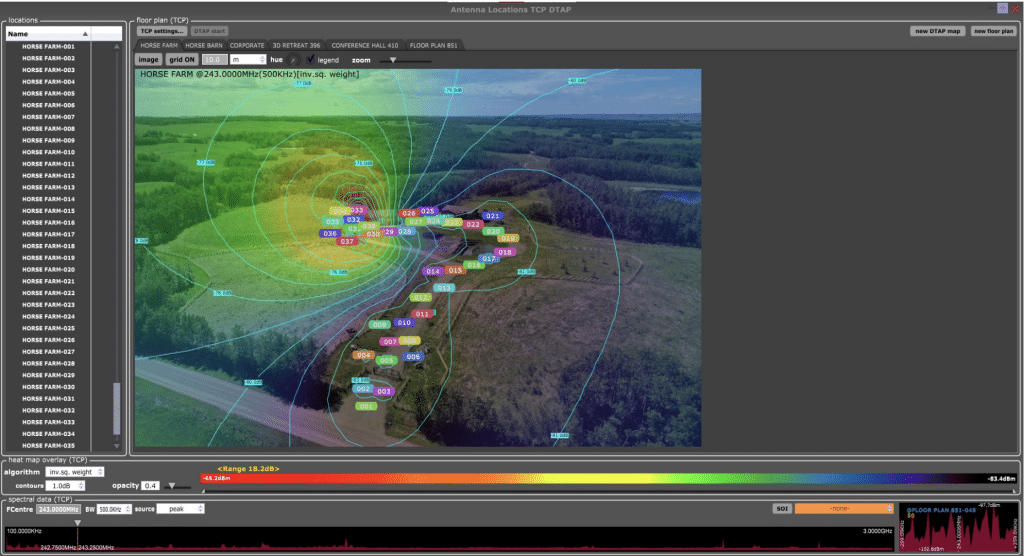Image resolution: width=1024 pixels, height=556 pixels.
Task: Toggle the grid ON button
Action: tap(182, 60)
